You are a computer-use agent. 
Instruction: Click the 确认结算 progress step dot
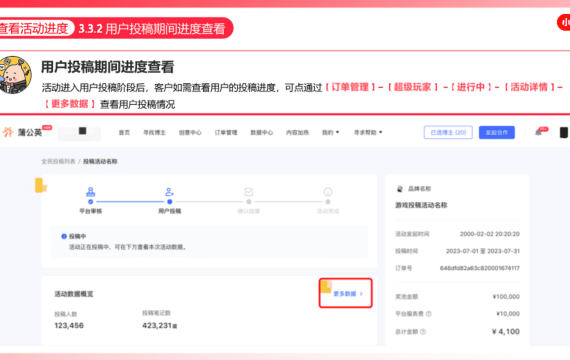coord(249,201)
